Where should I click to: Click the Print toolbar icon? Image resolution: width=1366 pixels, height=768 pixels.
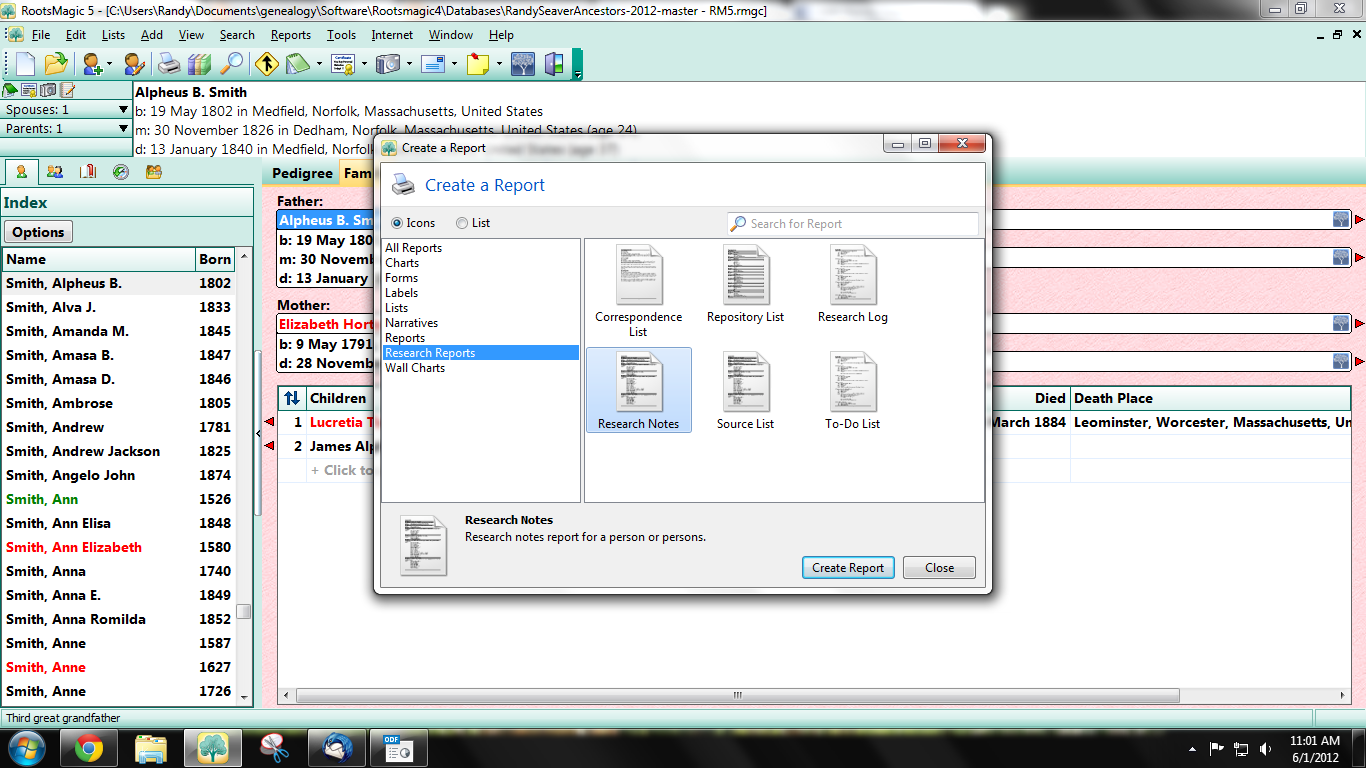pos(170,64)
